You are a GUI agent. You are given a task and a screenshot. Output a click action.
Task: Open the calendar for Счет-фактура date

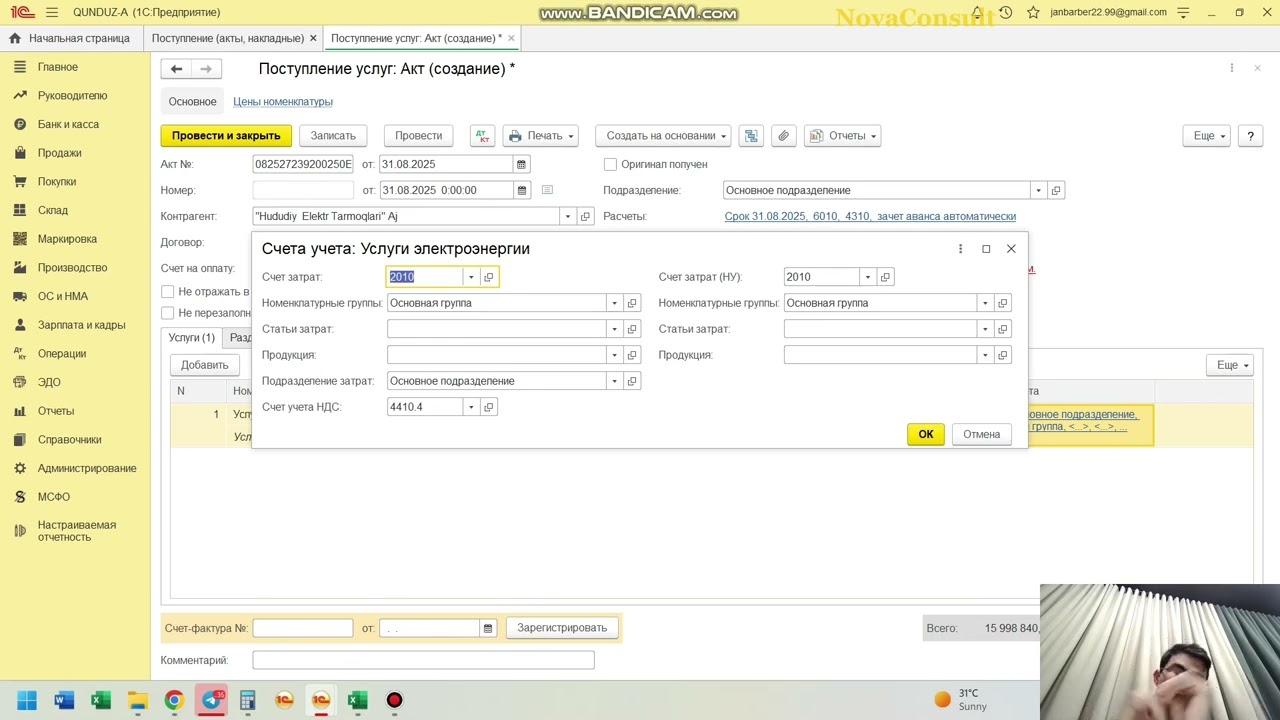tap(488, 628)
